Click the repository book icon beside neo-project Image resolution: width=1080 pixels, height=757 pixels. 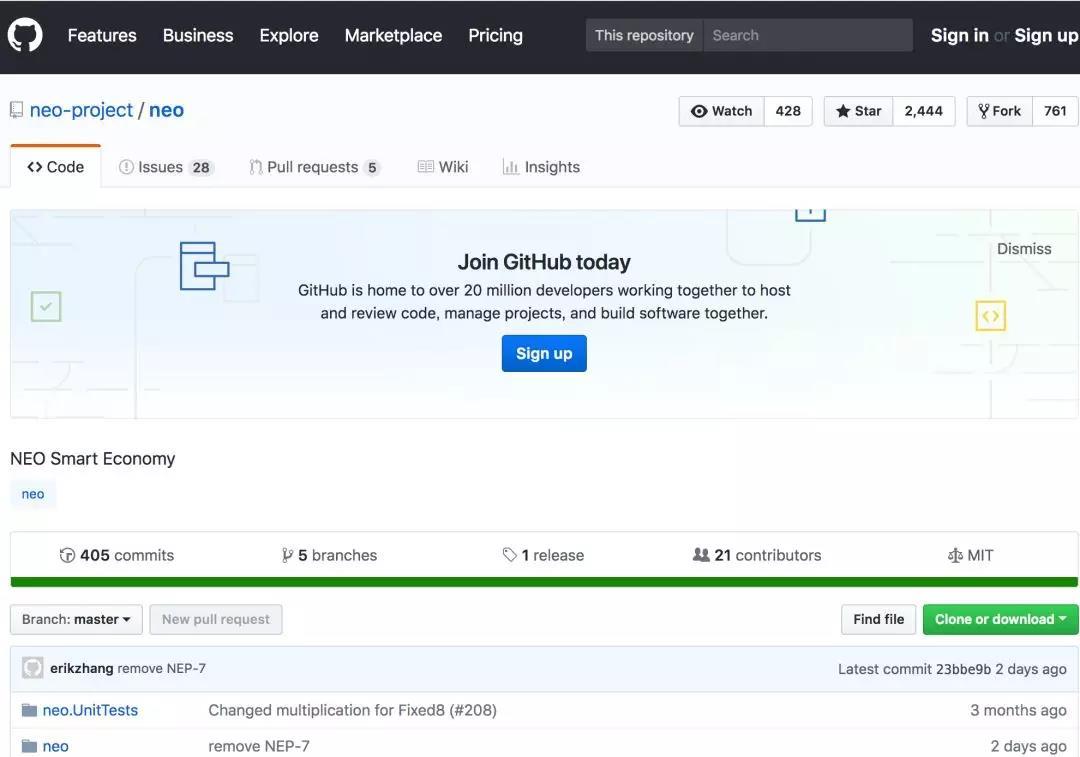(x=17, y=110)
